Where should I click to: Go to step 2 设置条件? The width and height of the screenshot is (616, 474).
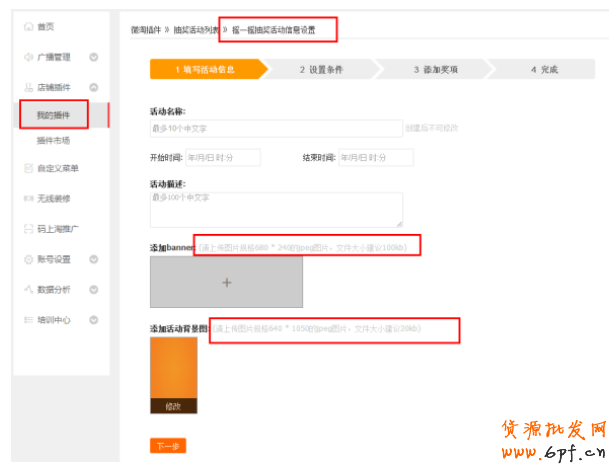pyautogui.click(x=320, y=70)
